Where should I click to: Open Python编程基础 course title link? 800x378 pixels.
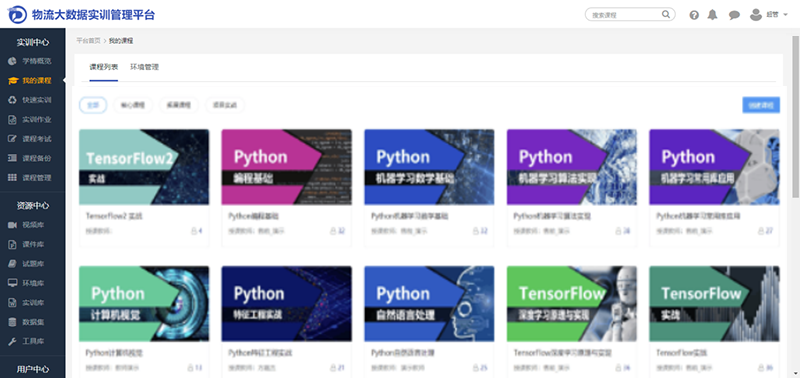coord(254,216)
